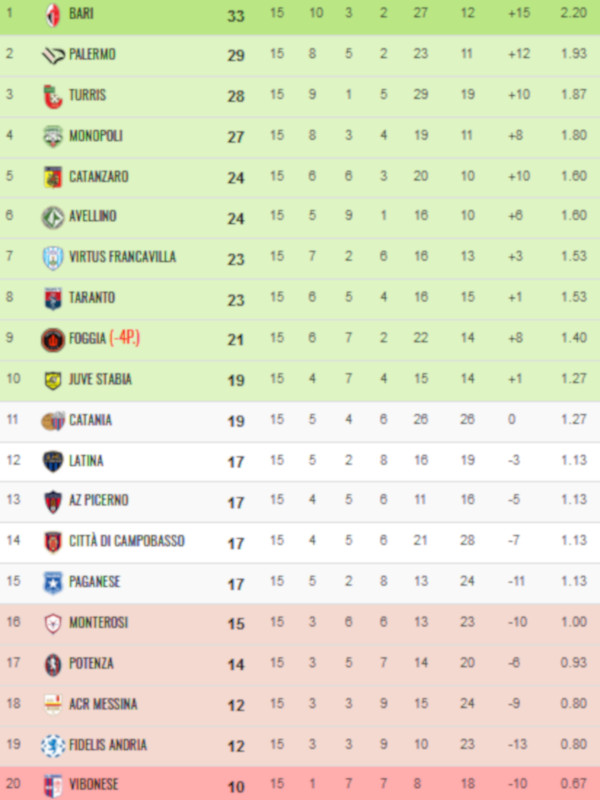This screenshot has height=800, width=600.
Task: Click the Avellino team logo
Action: (x=53, y=217)
